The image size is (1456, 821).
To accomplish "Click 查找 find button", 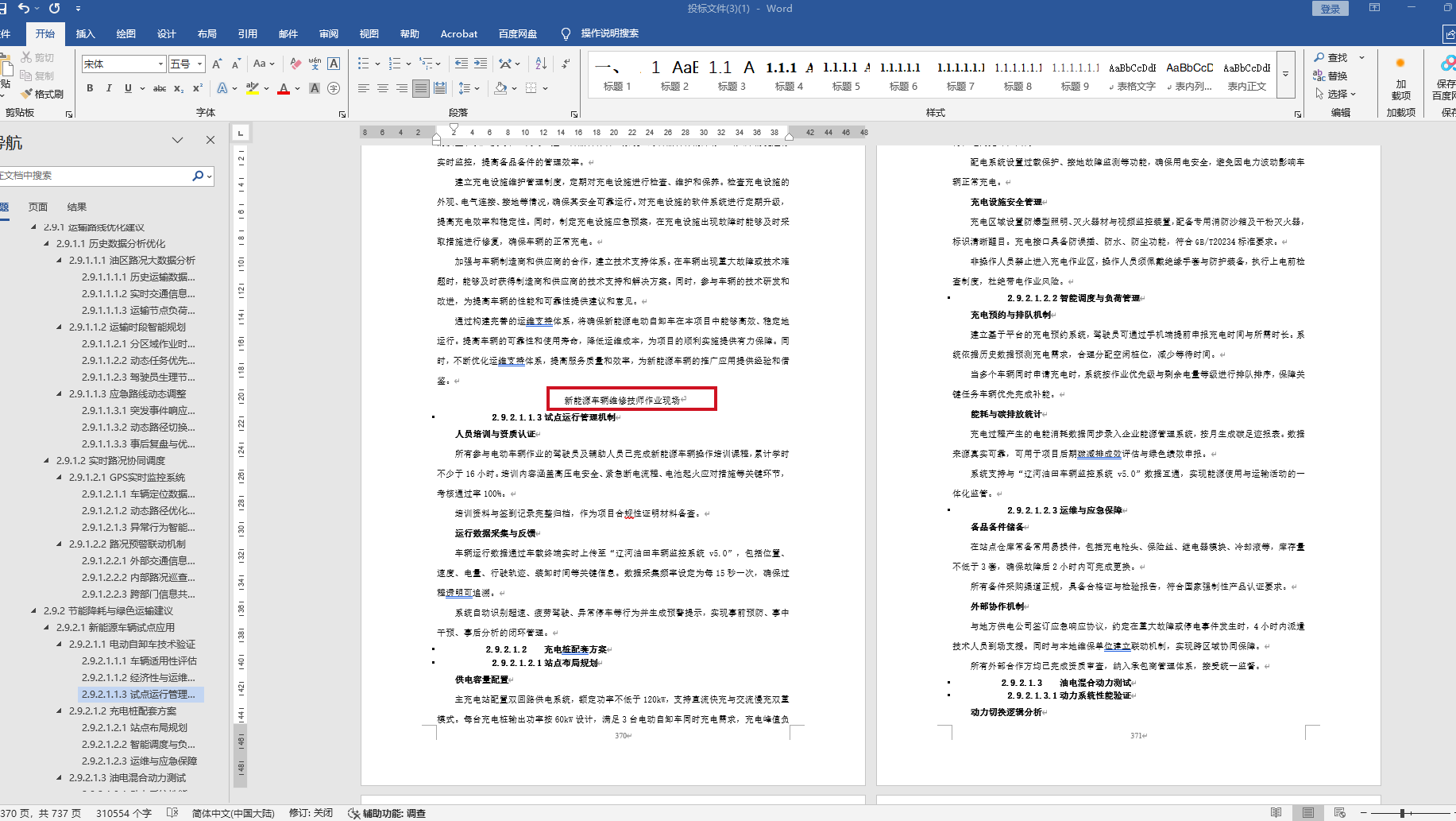I will click(x=1330, y=57).
